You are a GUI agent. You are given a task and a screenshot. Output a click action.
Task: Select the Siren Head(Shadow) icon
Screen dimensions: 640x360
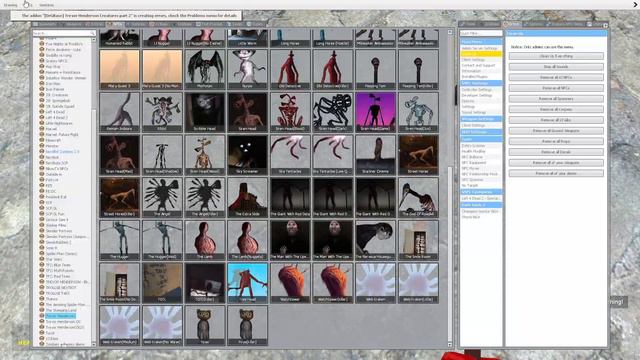(162, 155)
